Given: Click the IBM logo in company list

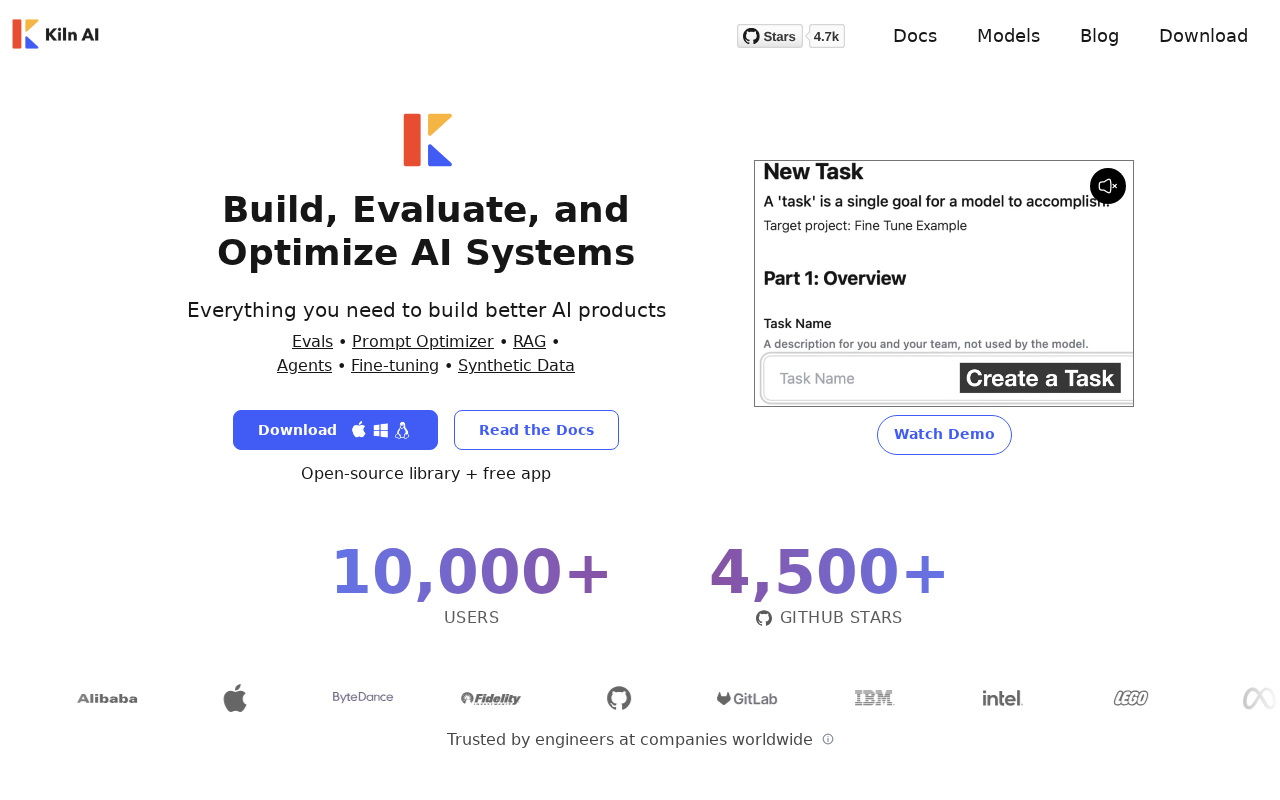Looking at the screenshot, I should (x=874, y=698).
